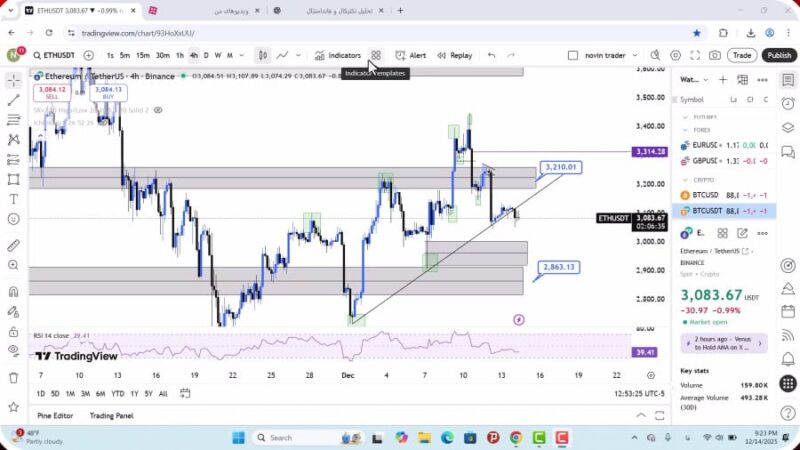Image resolution: width=800 pixels, height=450 pixels.
Task: Open the Alerts clock icon in the right sidebar
Action: point(789,101)
